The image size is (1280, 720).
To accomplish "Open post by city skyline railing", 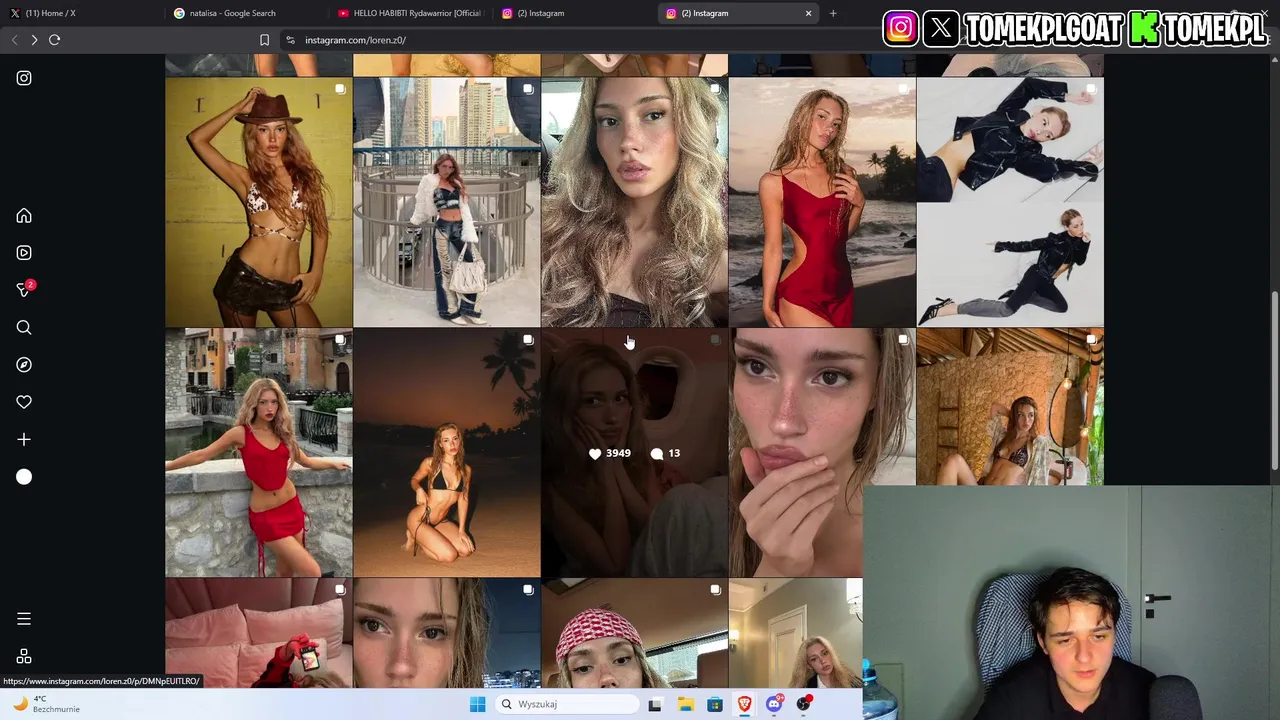I will (x=447, y=202).
